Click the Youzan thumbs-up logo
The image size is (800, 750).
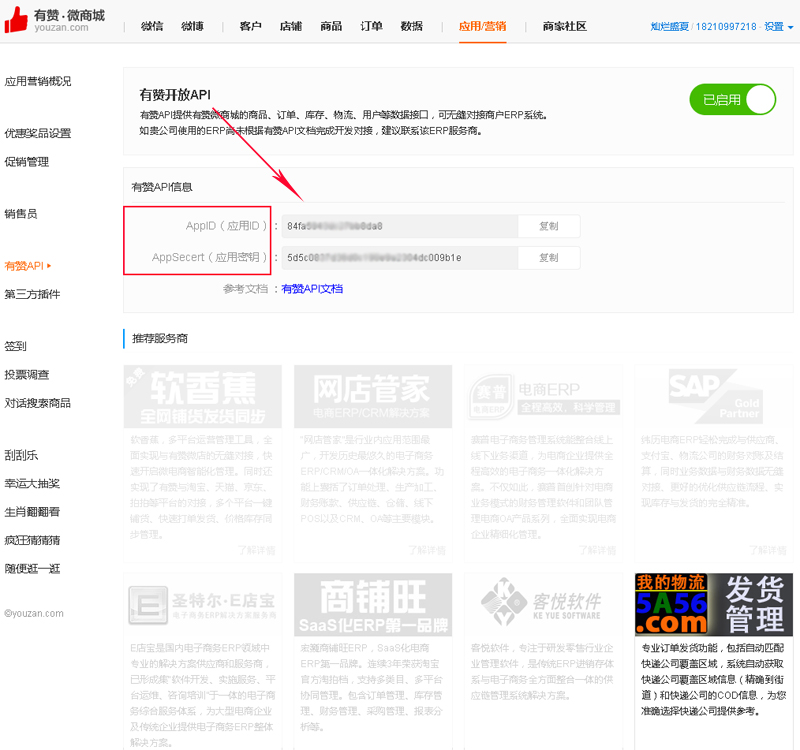pyautogui.click(x=16, y=19)
